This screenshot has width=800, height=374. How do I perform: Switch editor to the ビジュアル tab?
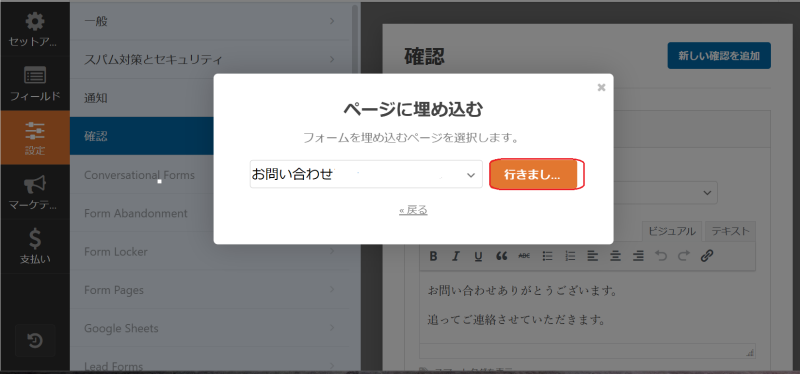tap(672, 231)
